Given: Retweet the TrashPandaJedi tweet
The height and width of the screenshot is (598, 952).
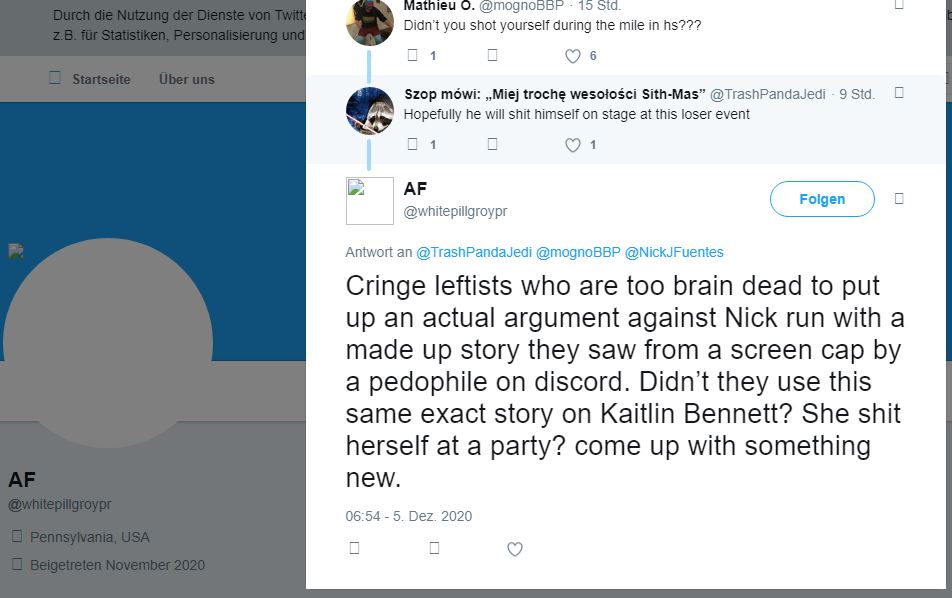Looking at the screenshot, I should 492,144.
